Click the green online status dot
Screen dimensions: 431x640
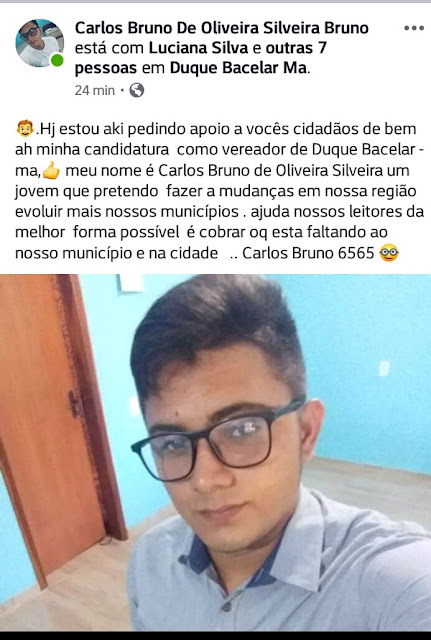pos(57,61)
